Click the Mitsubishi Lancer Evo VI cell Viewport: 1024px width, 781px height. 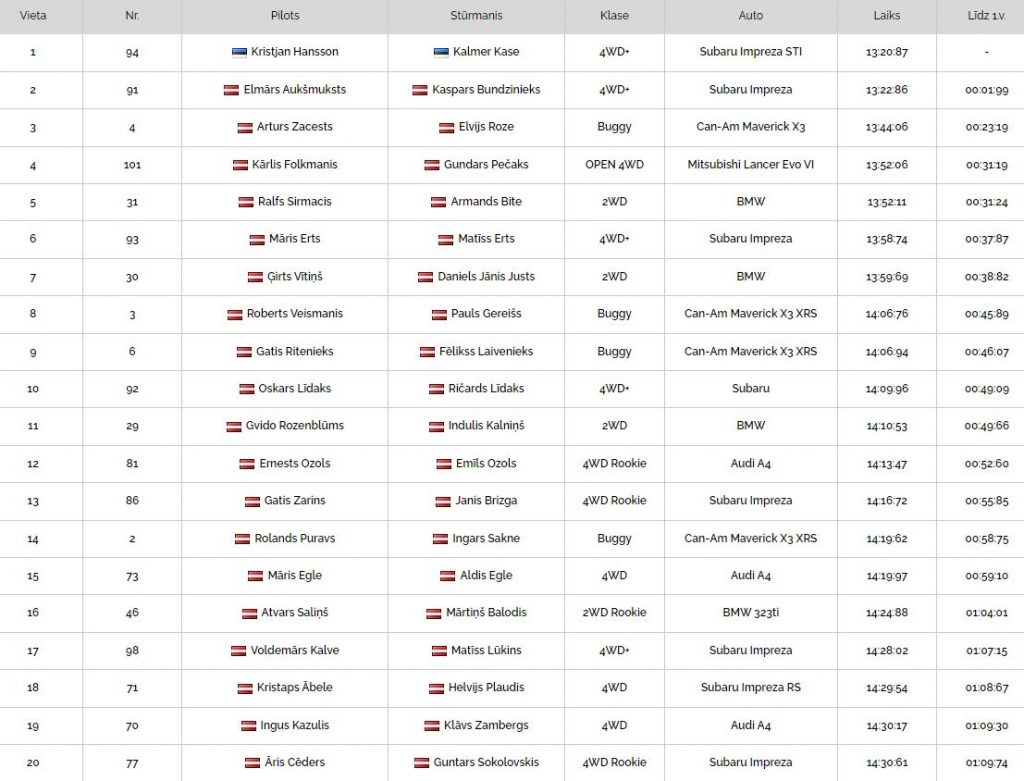point(750,165)
